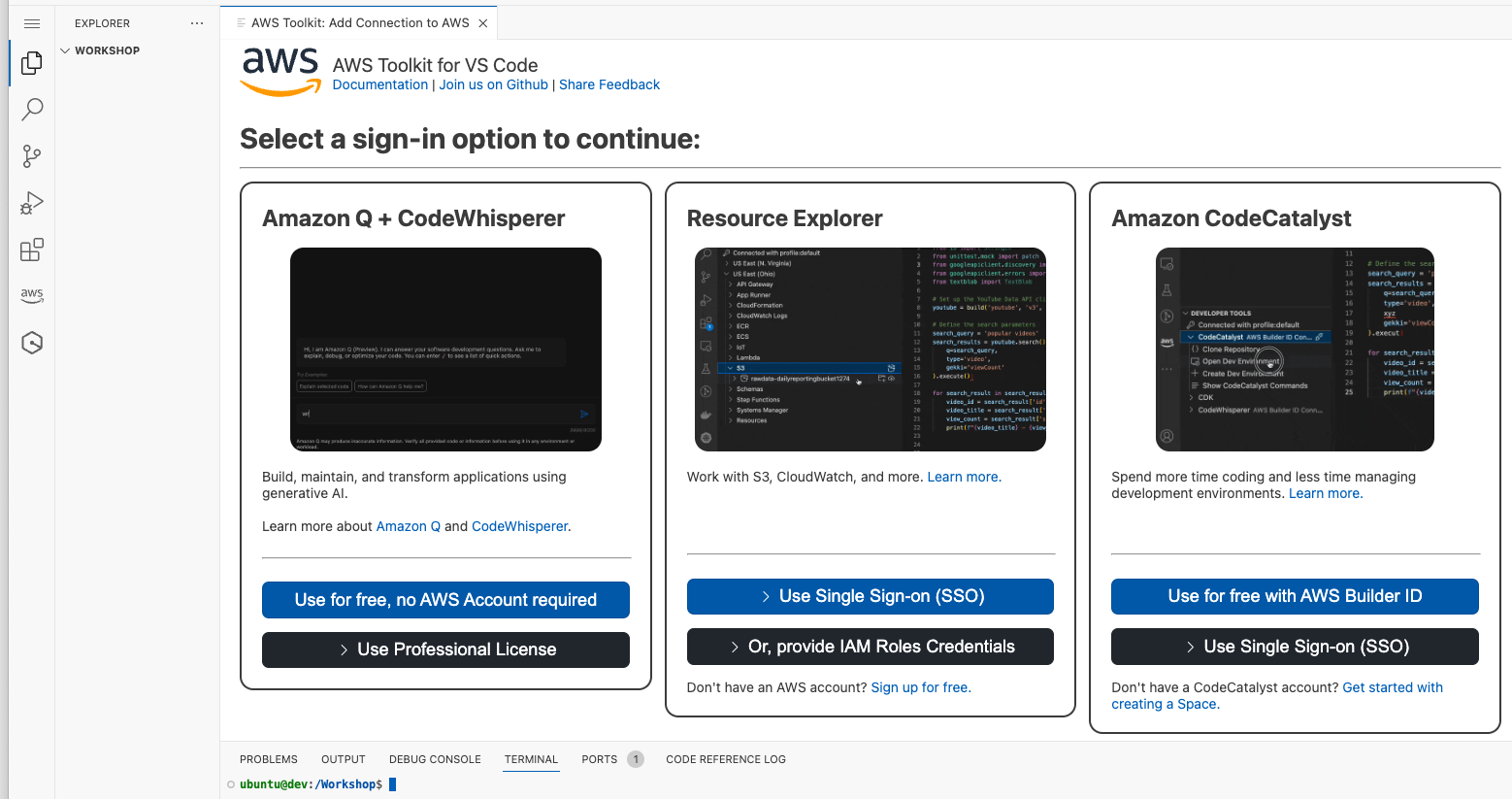Click the Amazon Q chat preview image
The height and width of the screenshot is (799, 1512).
[x=445, y=350]
